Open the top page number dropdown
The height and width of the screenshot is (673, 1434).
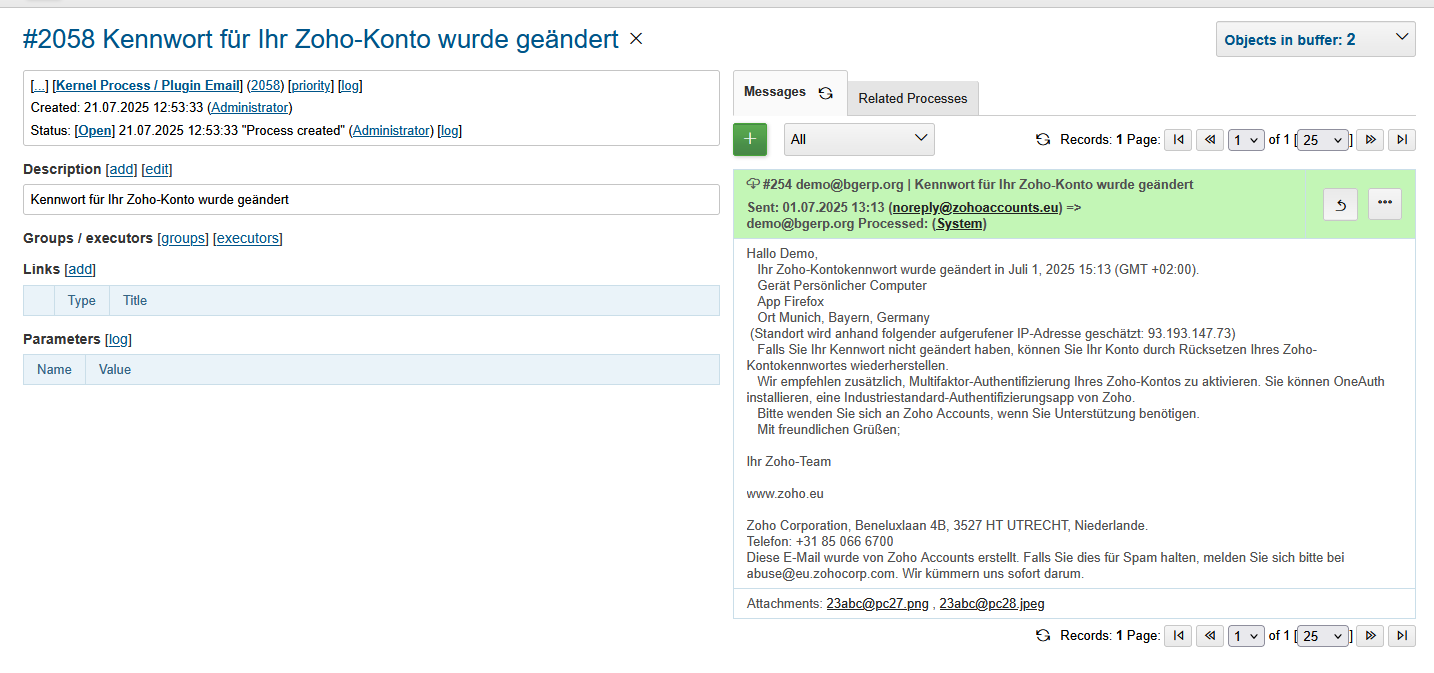[x=1246, y=140]
